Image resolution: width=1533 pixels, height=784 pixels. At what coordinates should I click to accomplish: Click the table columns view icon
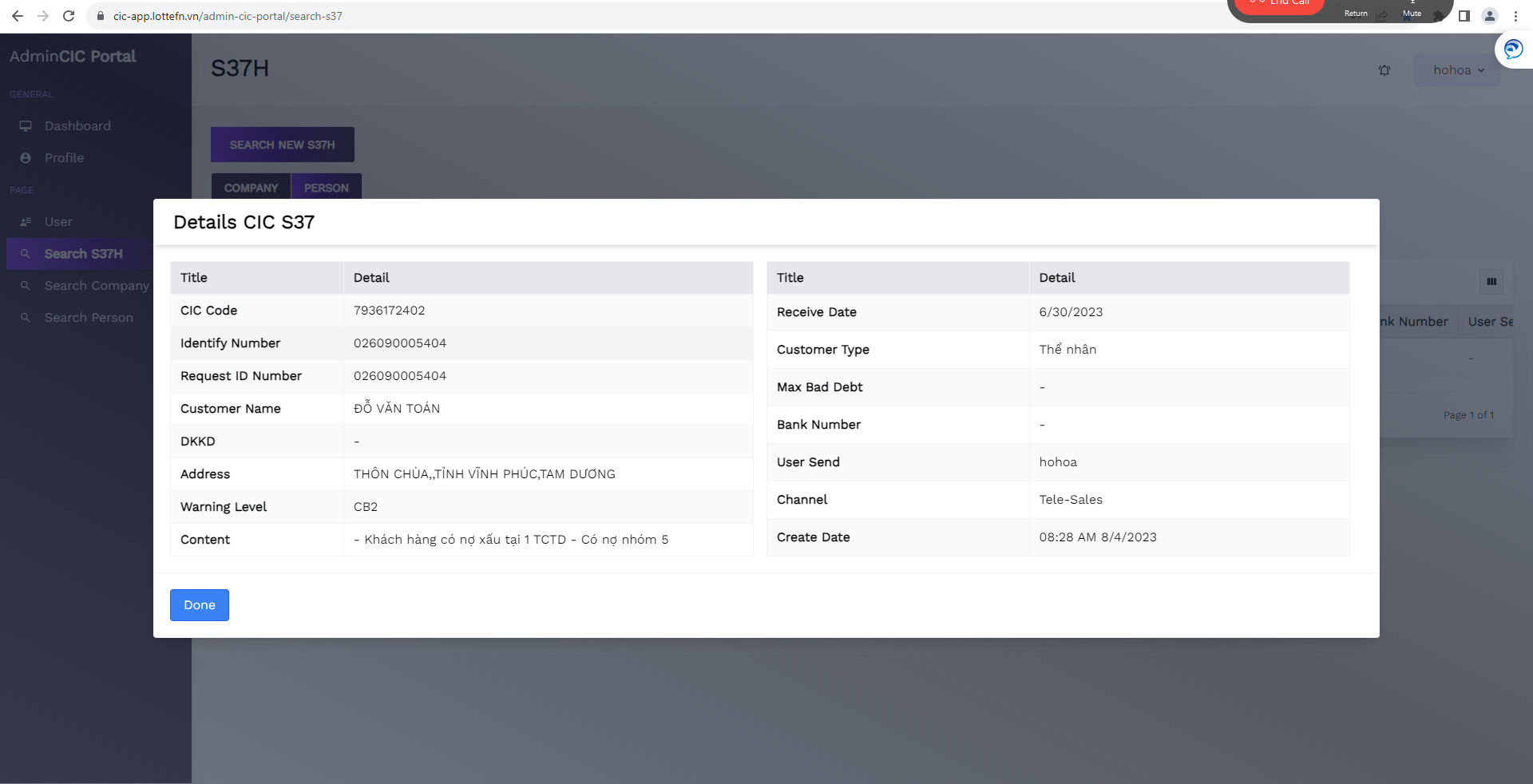click(1491, 281)
